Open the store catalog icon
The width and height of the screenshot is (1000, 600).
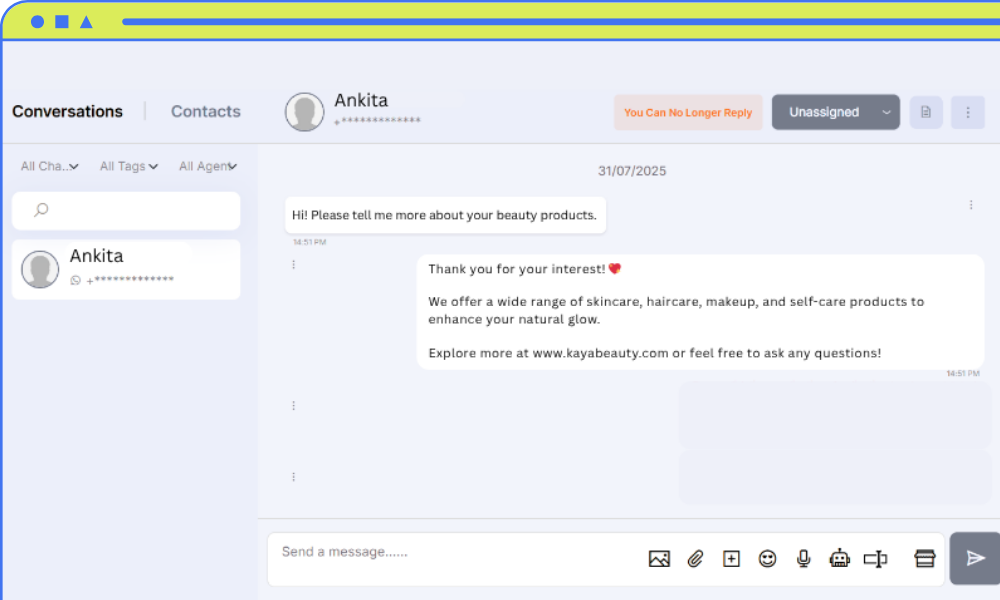click(x=925, y=559)
